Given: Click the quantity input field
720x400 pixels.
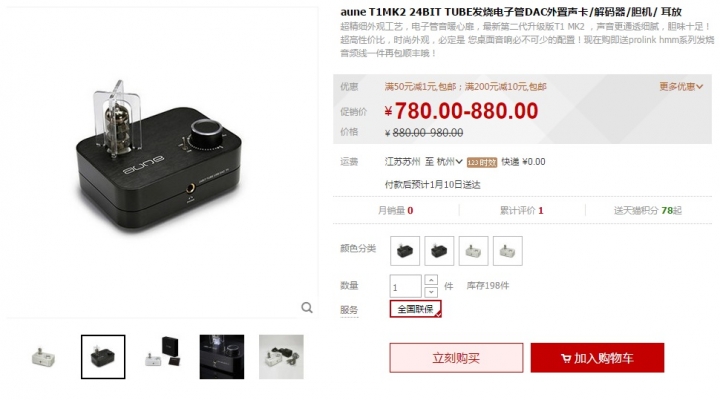Looking at the screenshot, I should point(405,286).
